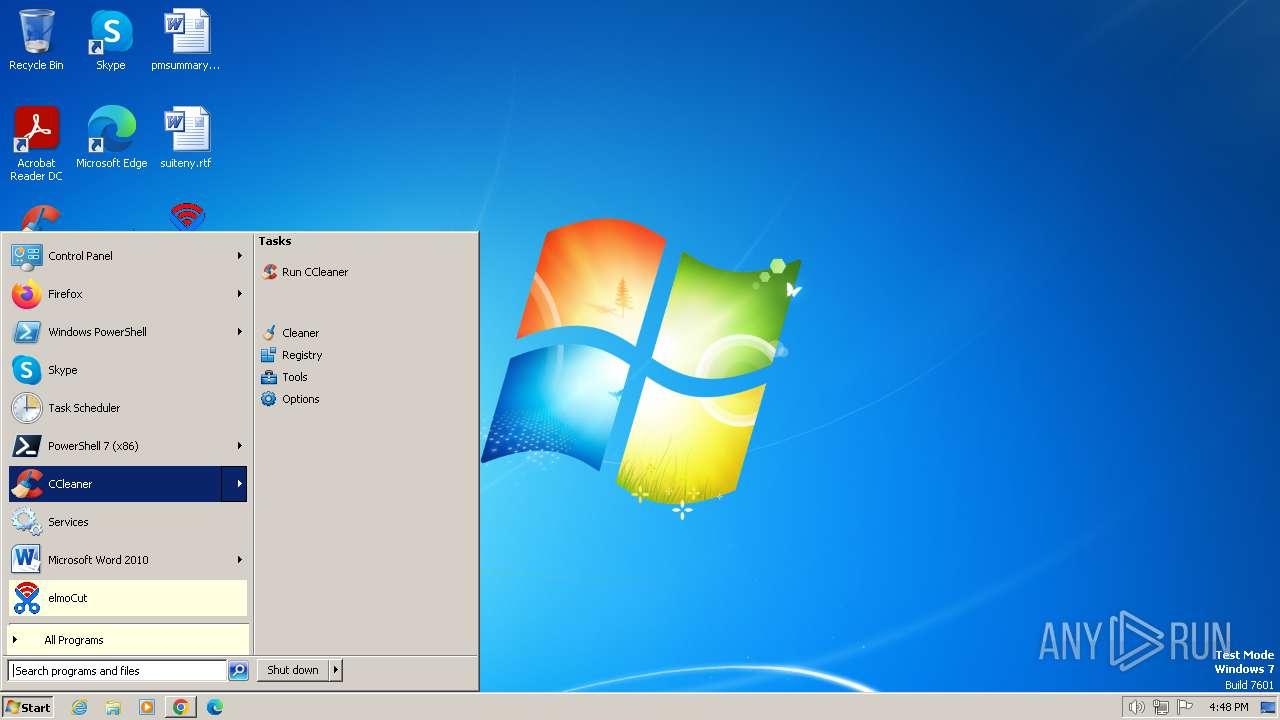
Task: Select elmoCut text in Start menu
Action: tap(68, 598)
